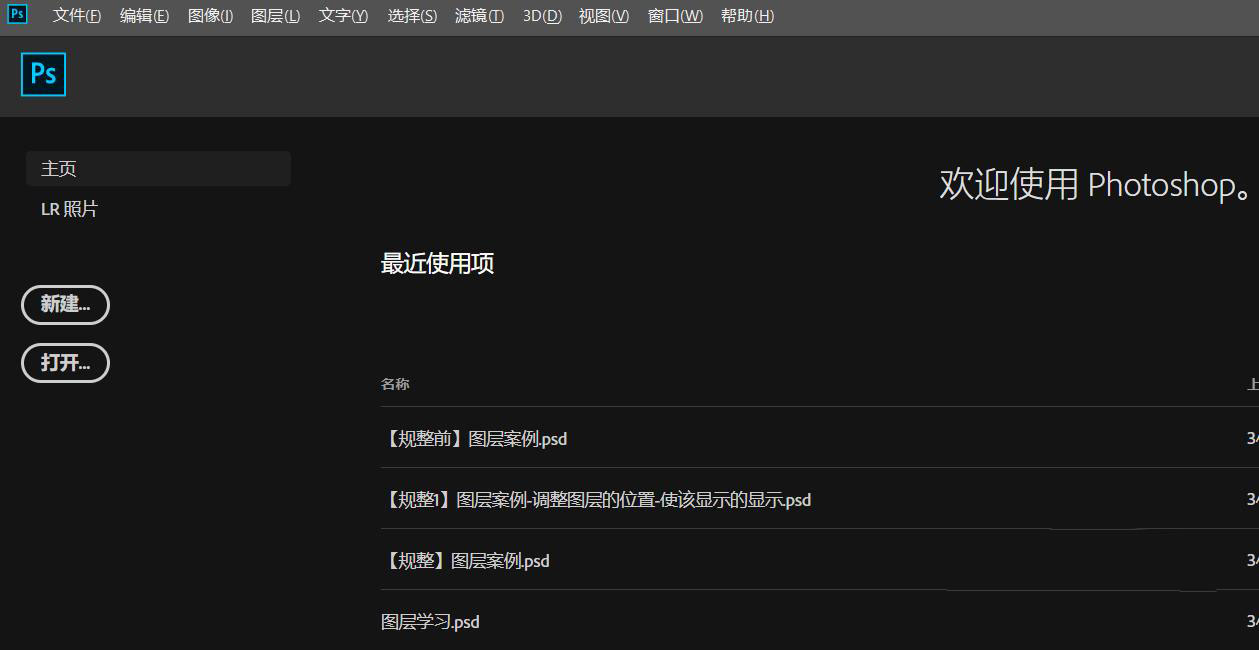The height and width of the screenshot is (650, 1259).
Task: Open the 文件 menu
Action: tap(76, 15)
